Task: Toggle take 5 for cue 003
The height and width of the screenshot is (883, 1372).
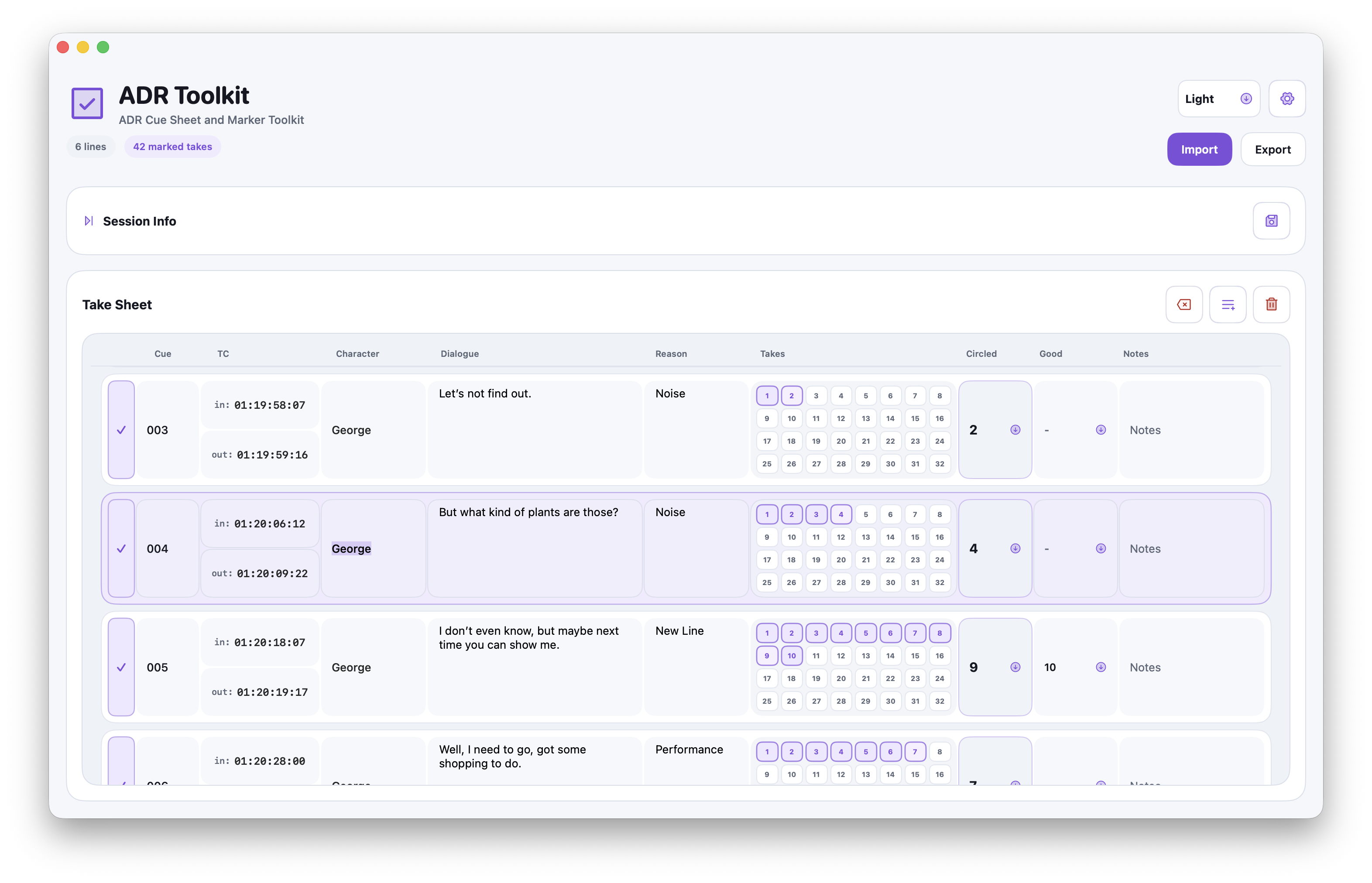Action: (x=866, y=395)
